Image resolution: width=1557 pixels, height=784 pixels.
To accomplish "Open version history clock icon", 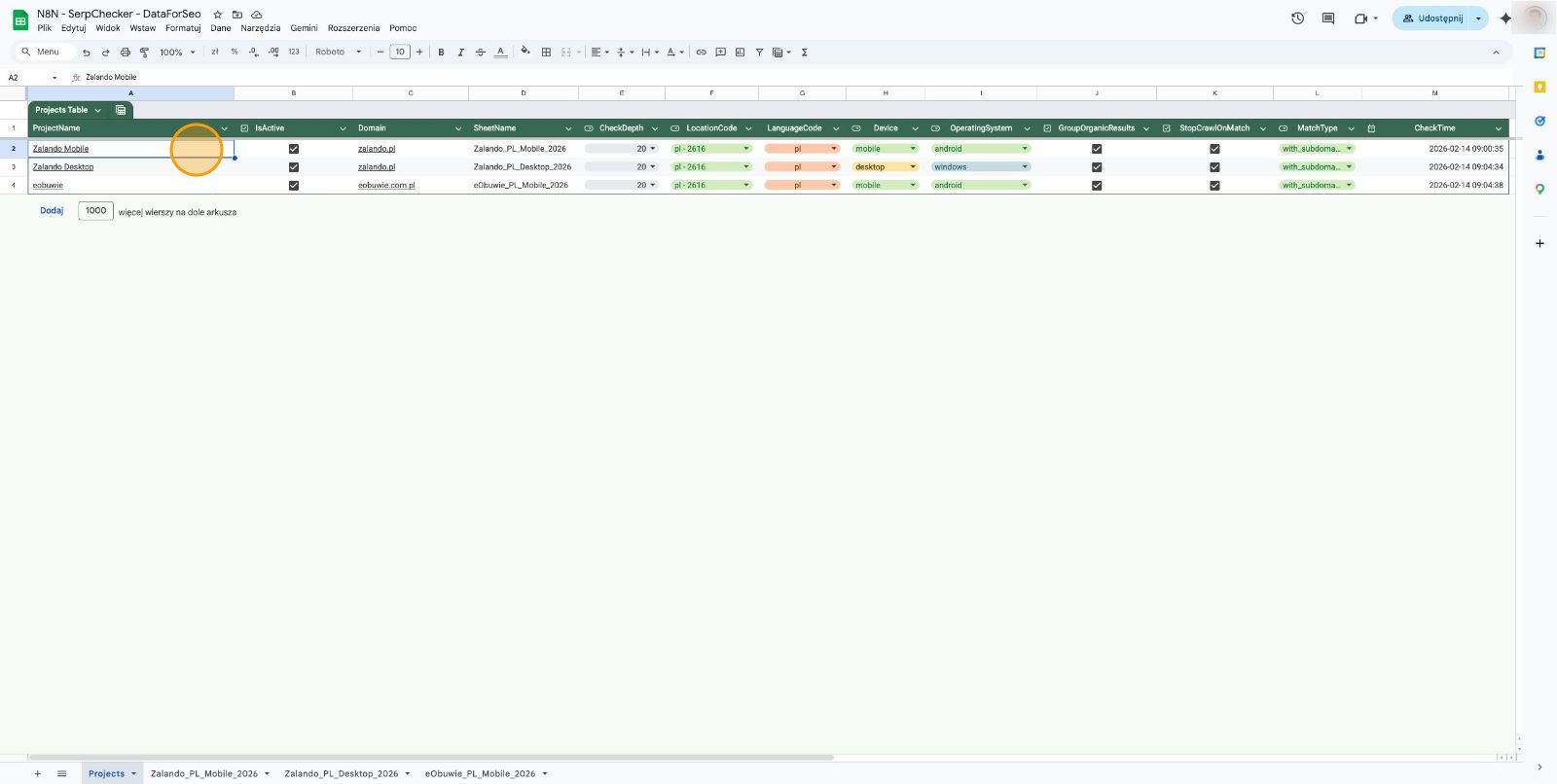I will tap(1297, 18).
